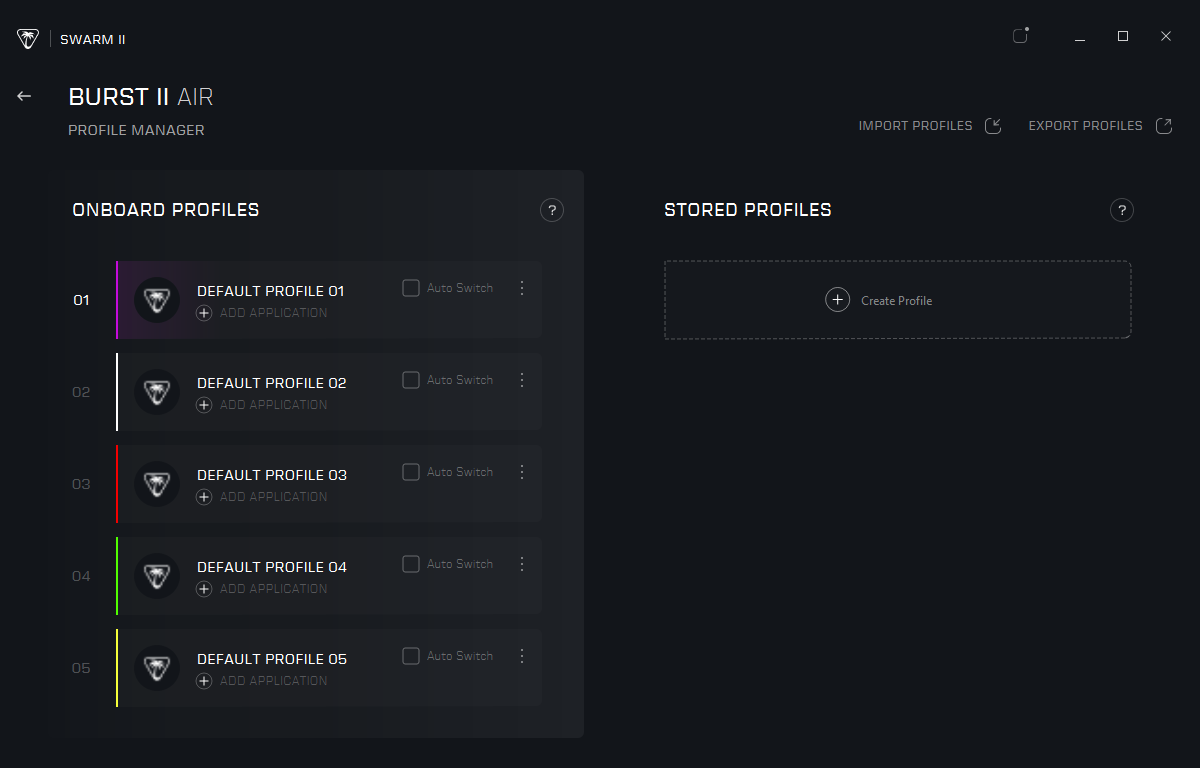Viewport: 1200px width, 768px height.
Task: Open options menu for Default Profile 04
Action: (x=521, y=564)
